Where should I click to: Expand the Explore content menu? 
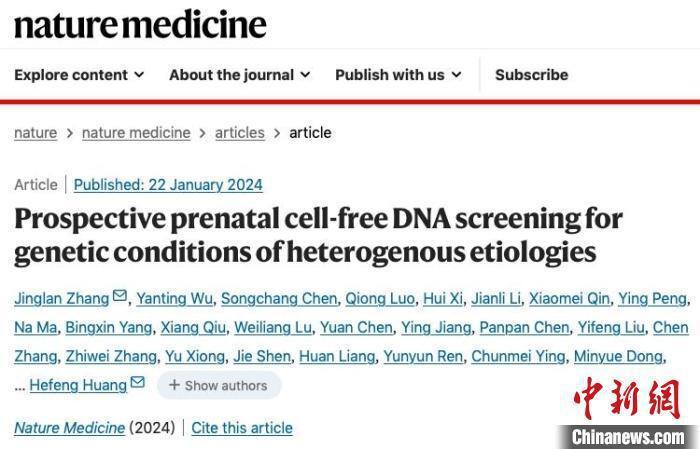79,75
